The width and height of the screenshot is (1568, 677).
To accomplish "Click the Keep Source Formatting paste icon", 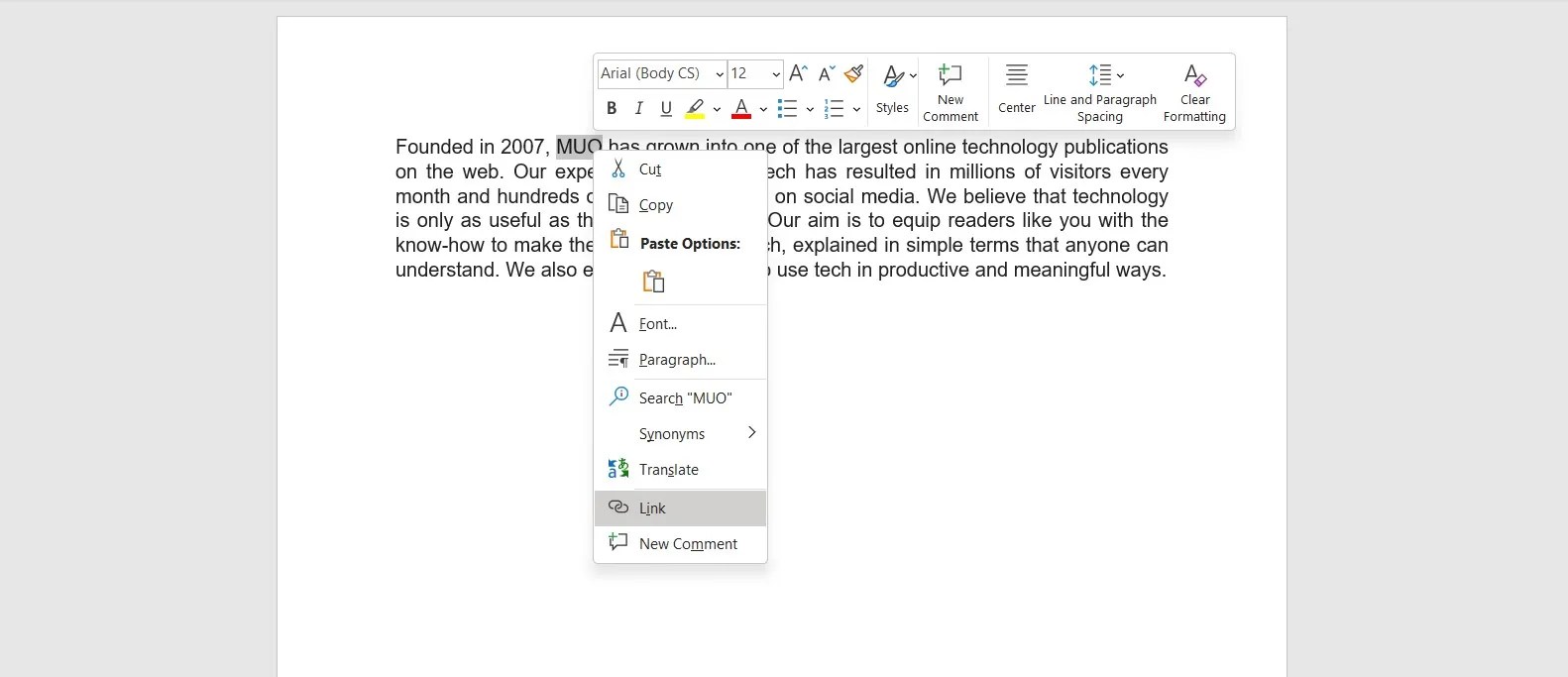I will [x=653, y=282].
